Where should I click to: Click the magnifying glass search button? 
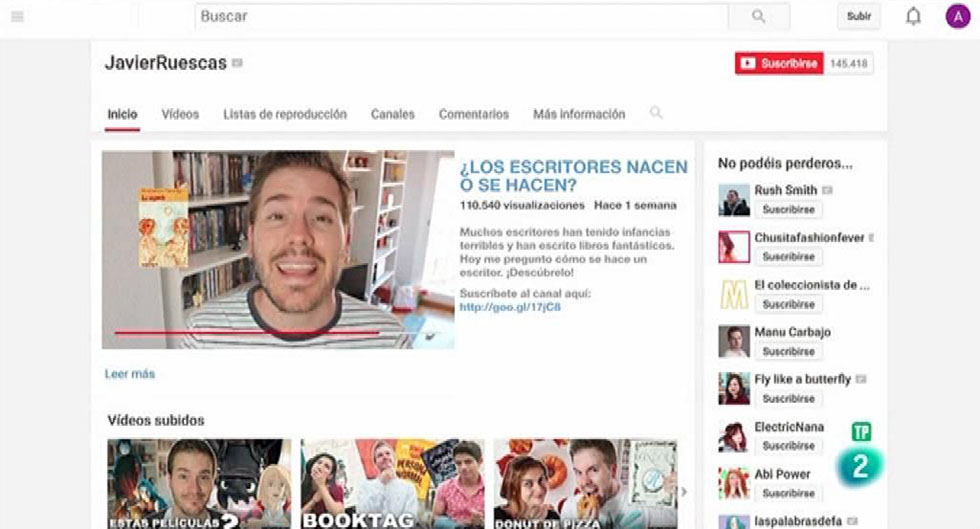pos(758,17)
